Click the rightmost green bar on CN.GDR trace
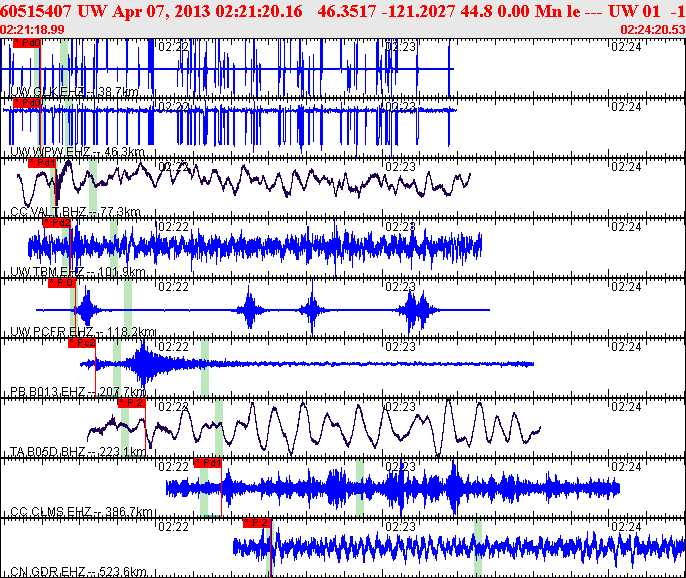Image resolution: width=686 pixels, height=578 pixels. (478, 548)
